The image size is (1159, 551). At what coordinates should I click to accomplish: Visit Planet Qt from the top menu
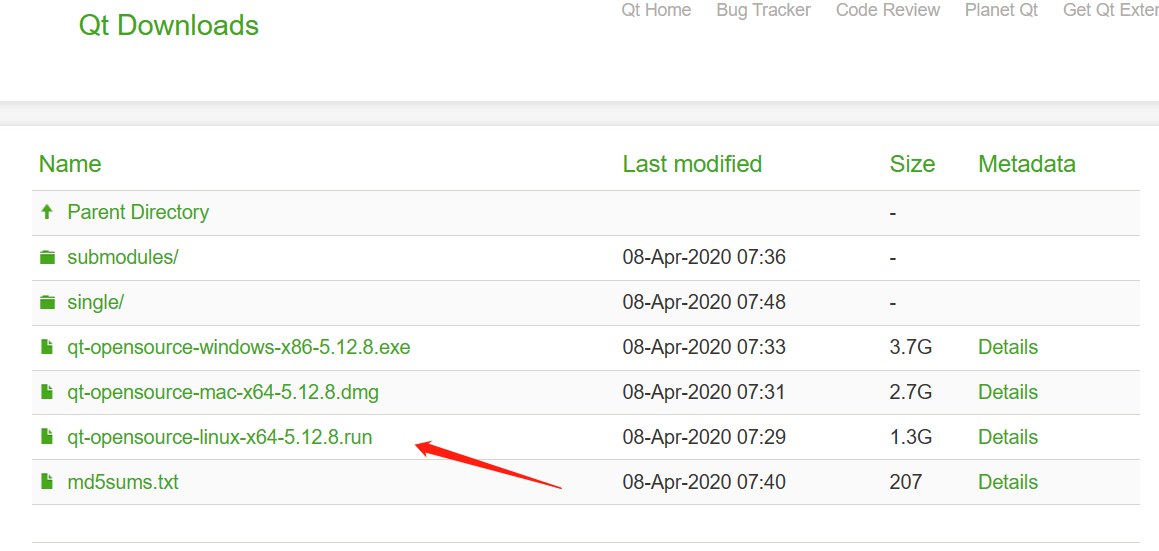pyautogui.click(x=1001, y=10)
